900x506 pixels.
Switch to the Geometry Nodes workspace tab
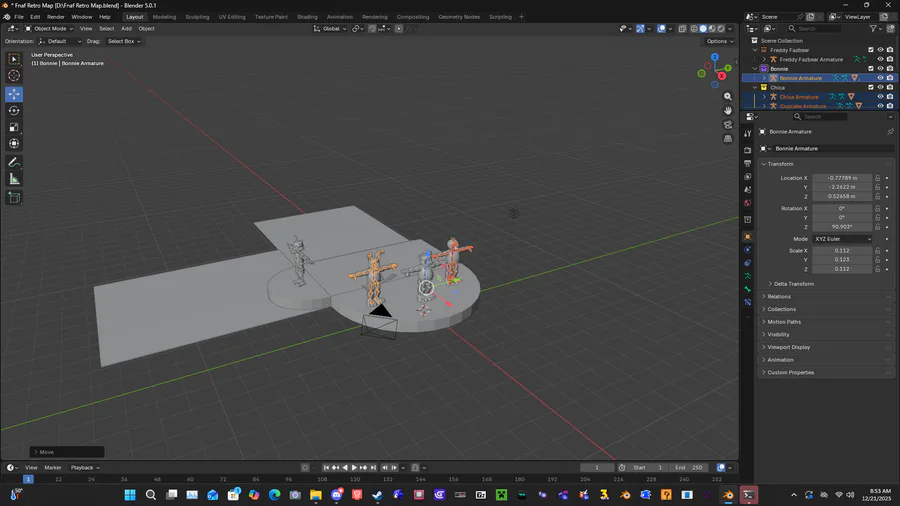(459, 17)
